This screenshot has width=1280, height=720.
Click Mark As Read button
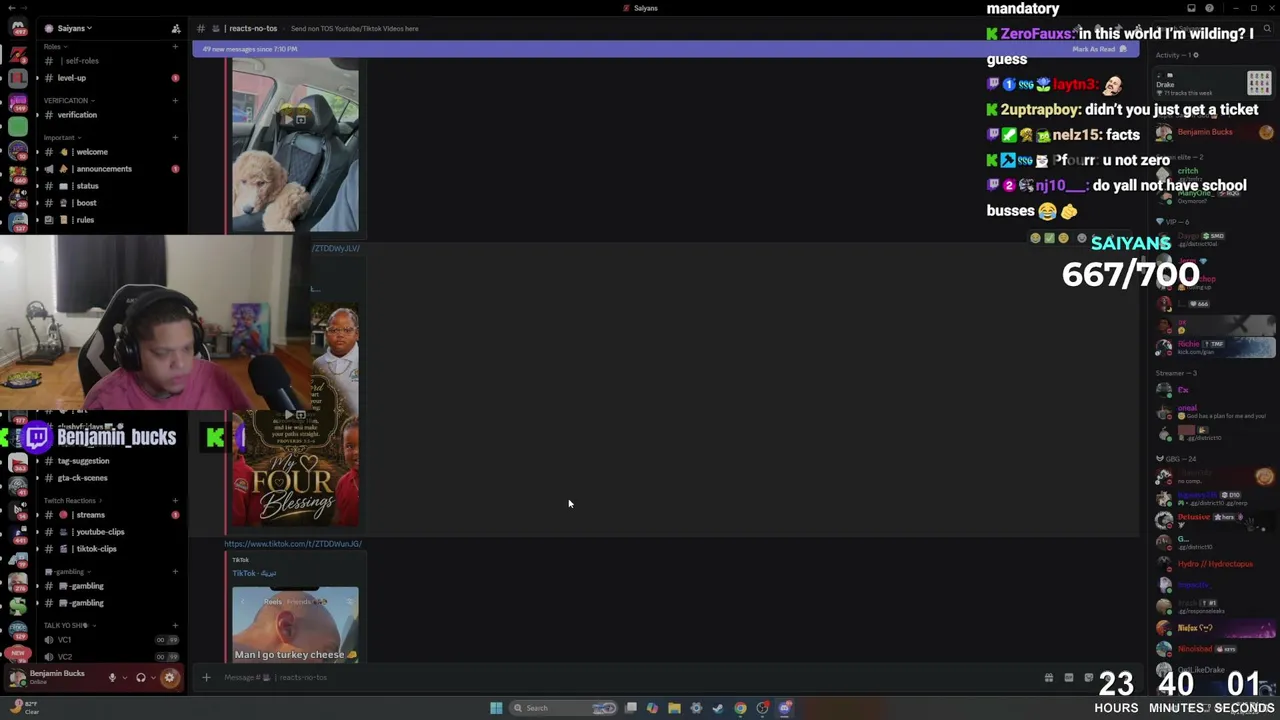click(1099, 49)
